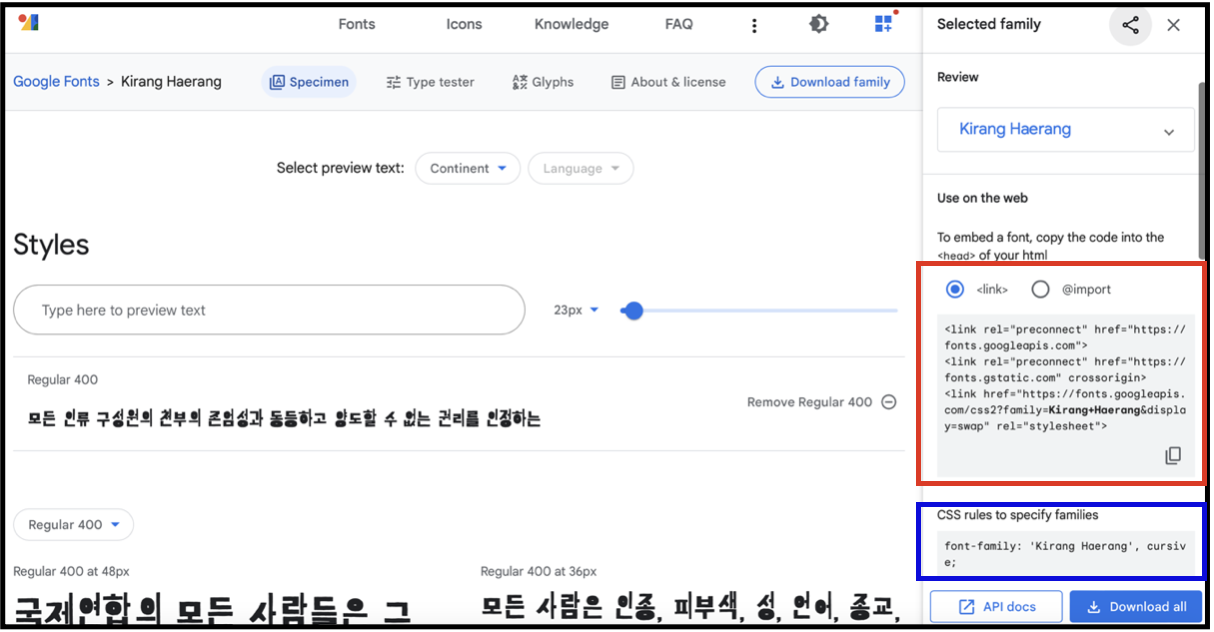Click the Use on the web heading
This screenshot has height=632, width=1214.
click(x=982, y=198)
